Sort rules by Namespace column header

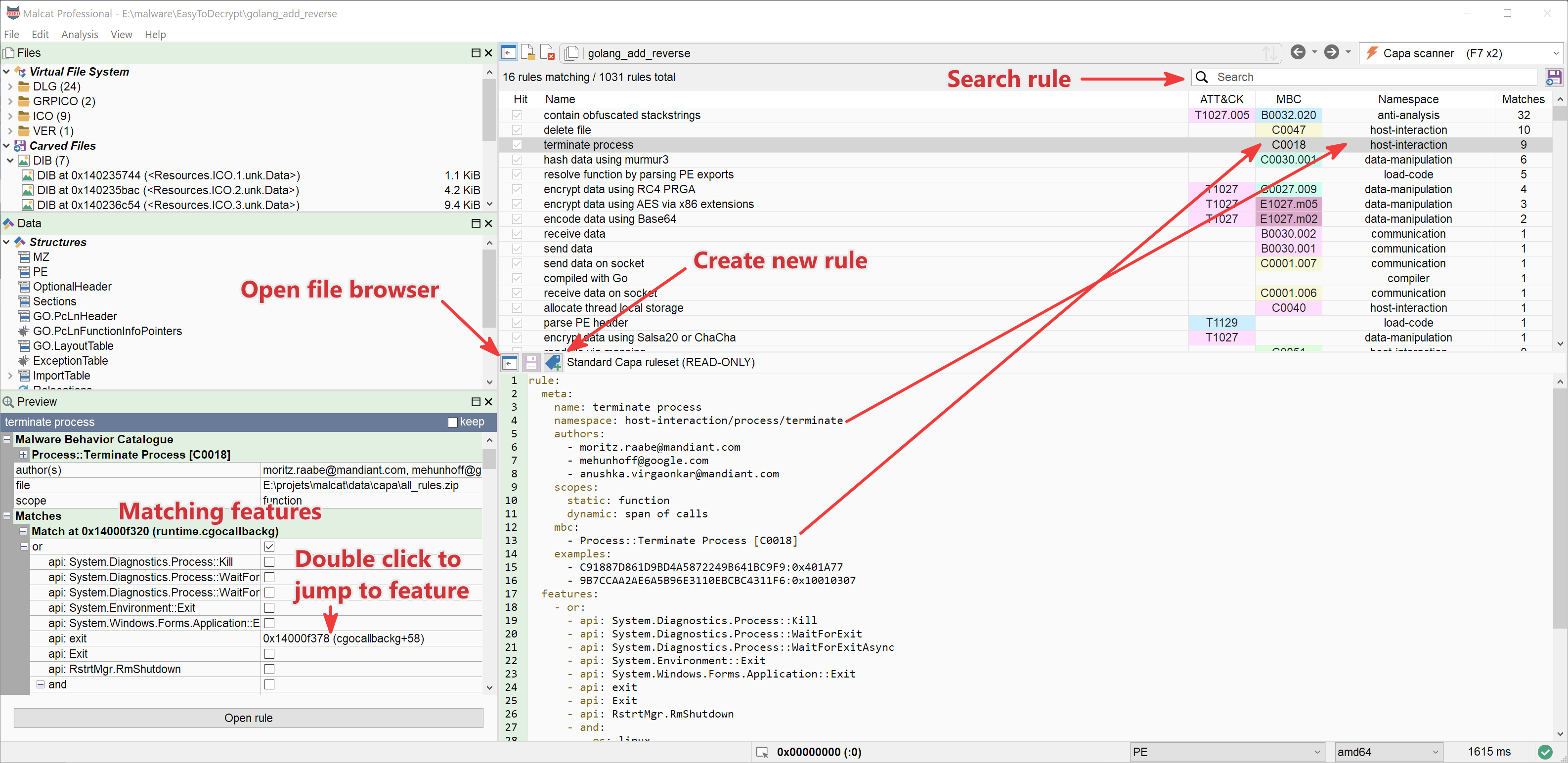[1408, 99]
